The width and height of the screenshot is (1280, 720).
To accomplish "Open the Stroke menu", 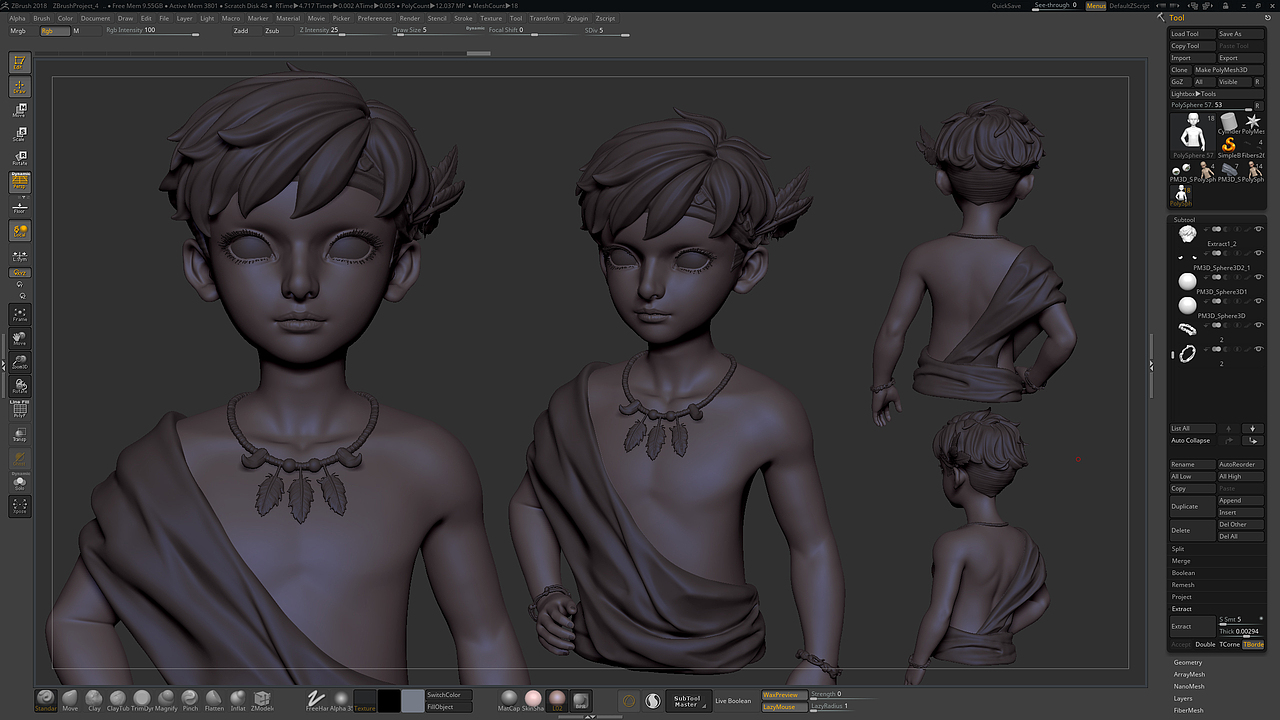I will pos(463,18).
